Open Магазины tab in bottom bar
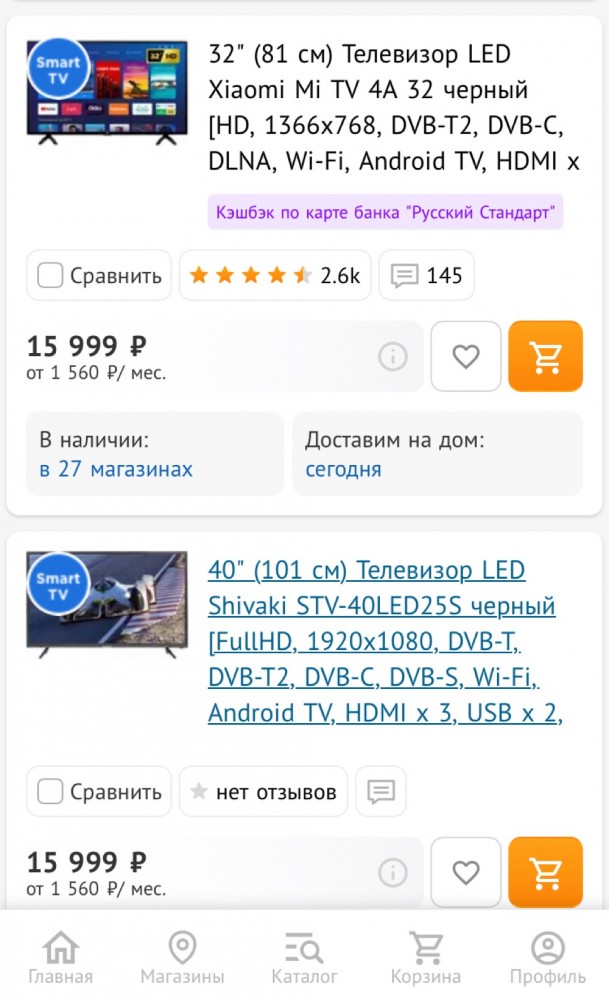 click(x=182, y=957)
